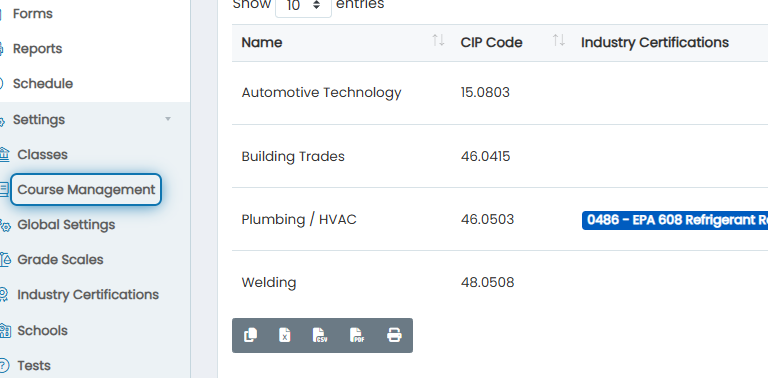Image resolution: width=768 pixels, height=378 pixels.
Task: Select the Plumbing / HVAC row name
Action: (299, 220)
